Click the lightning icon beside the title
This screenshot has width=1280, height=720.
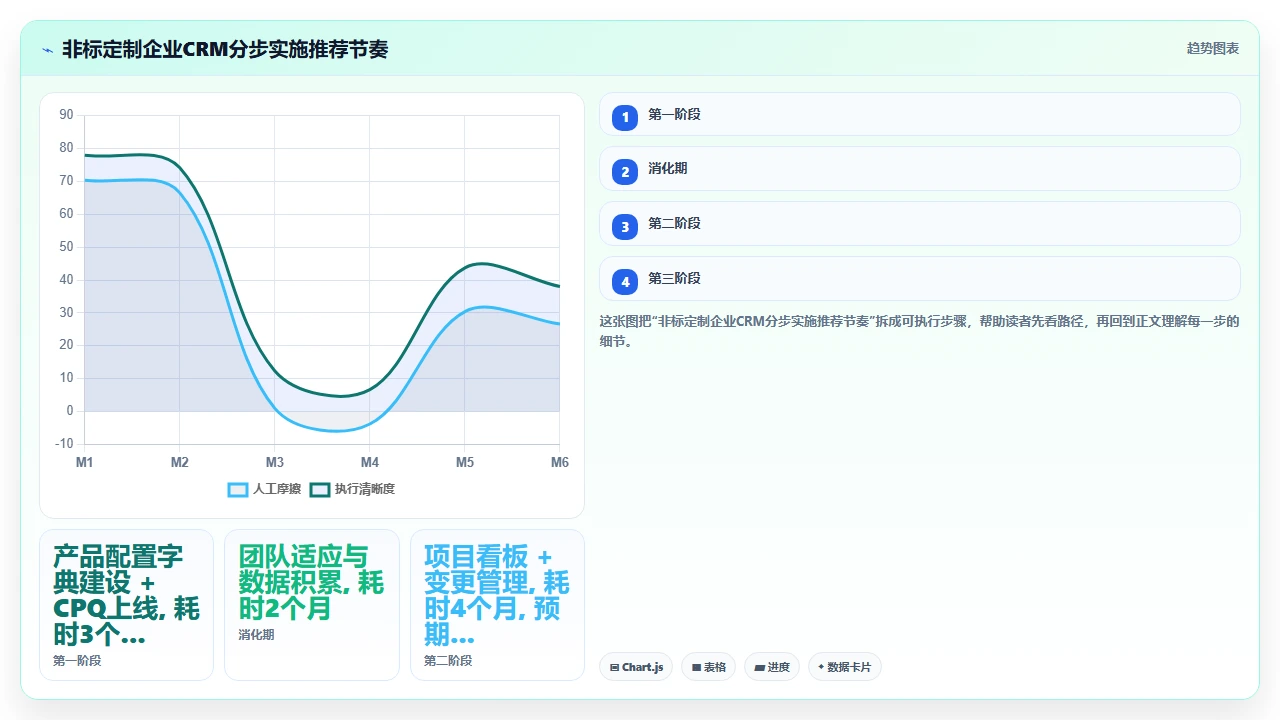47,49
